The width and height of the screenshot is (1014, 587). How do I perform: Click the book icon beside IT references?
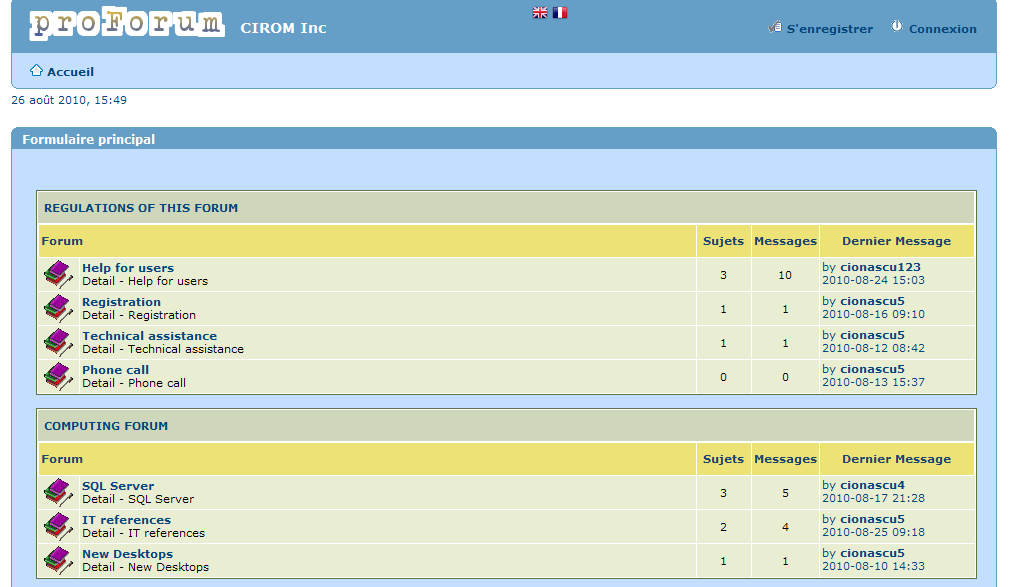[x=58, y=527]
